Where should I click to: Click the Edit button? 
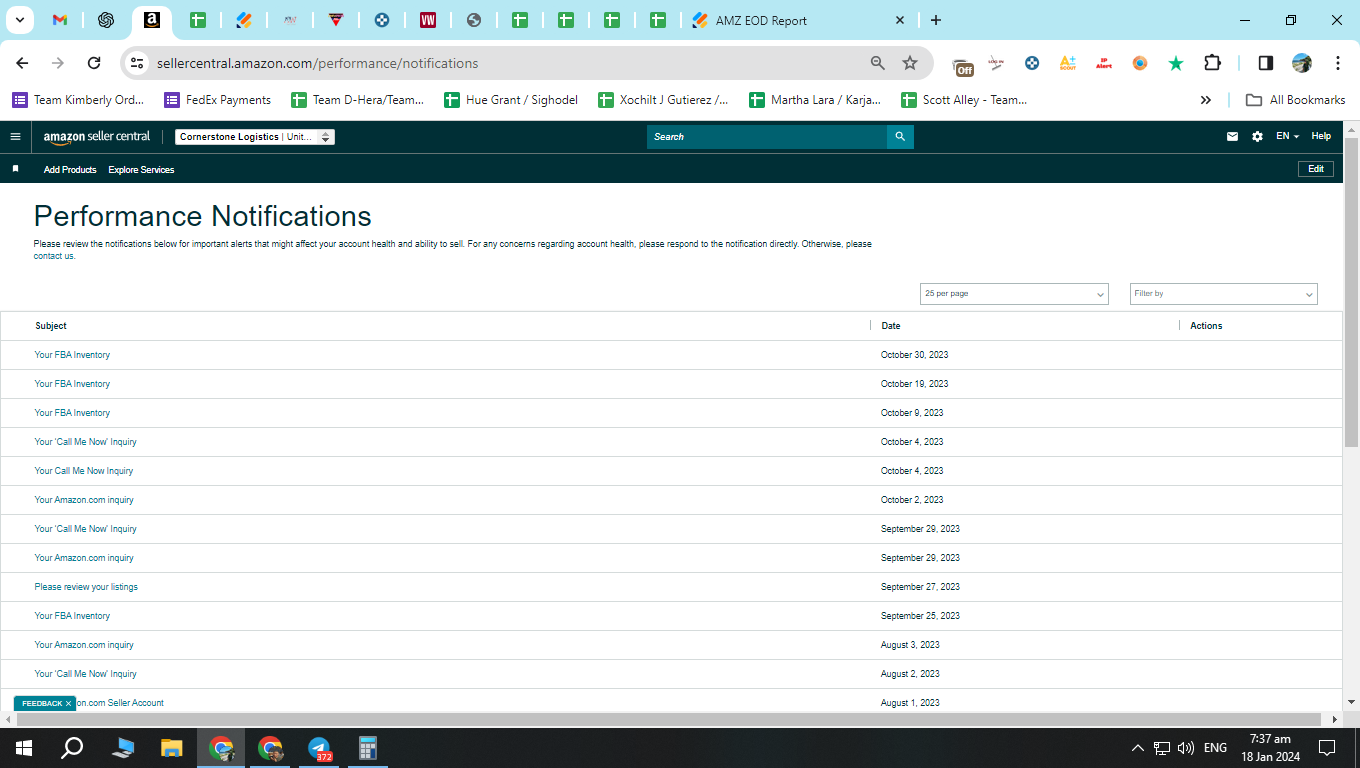[1316, 169]
